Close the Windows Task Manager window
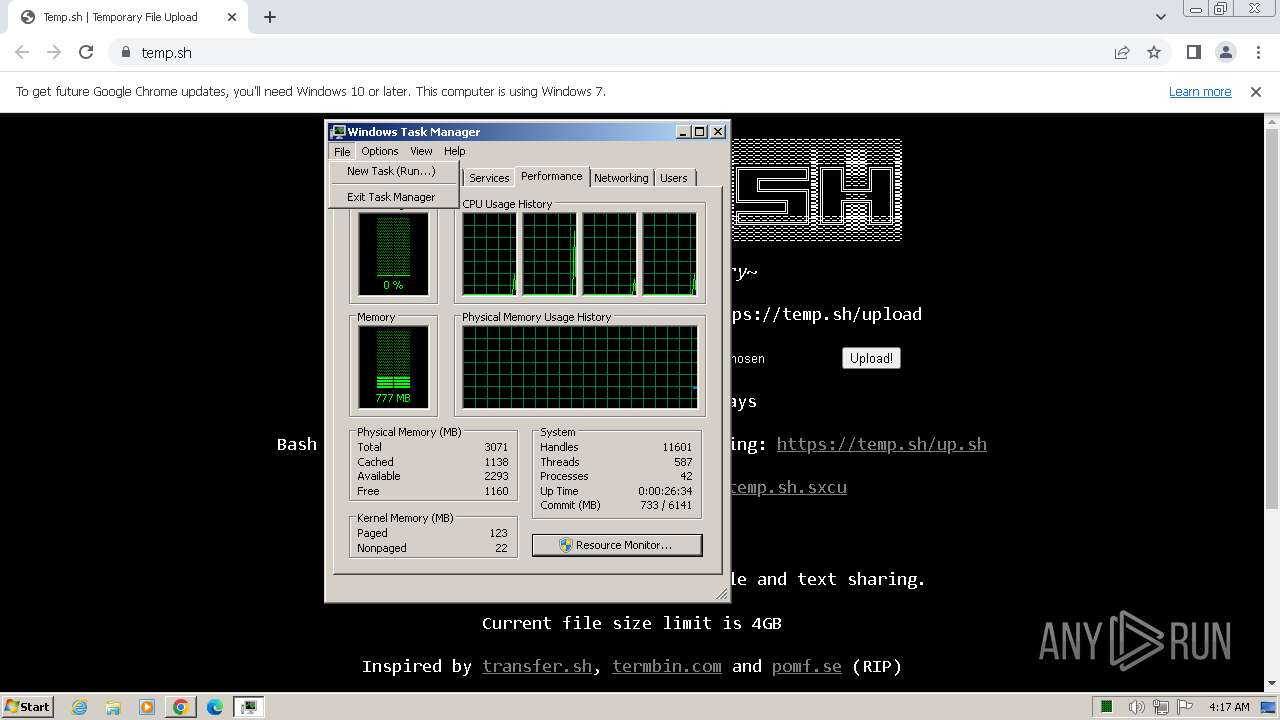The width and height of the screenshot is (1280, 720). [718, 132]
